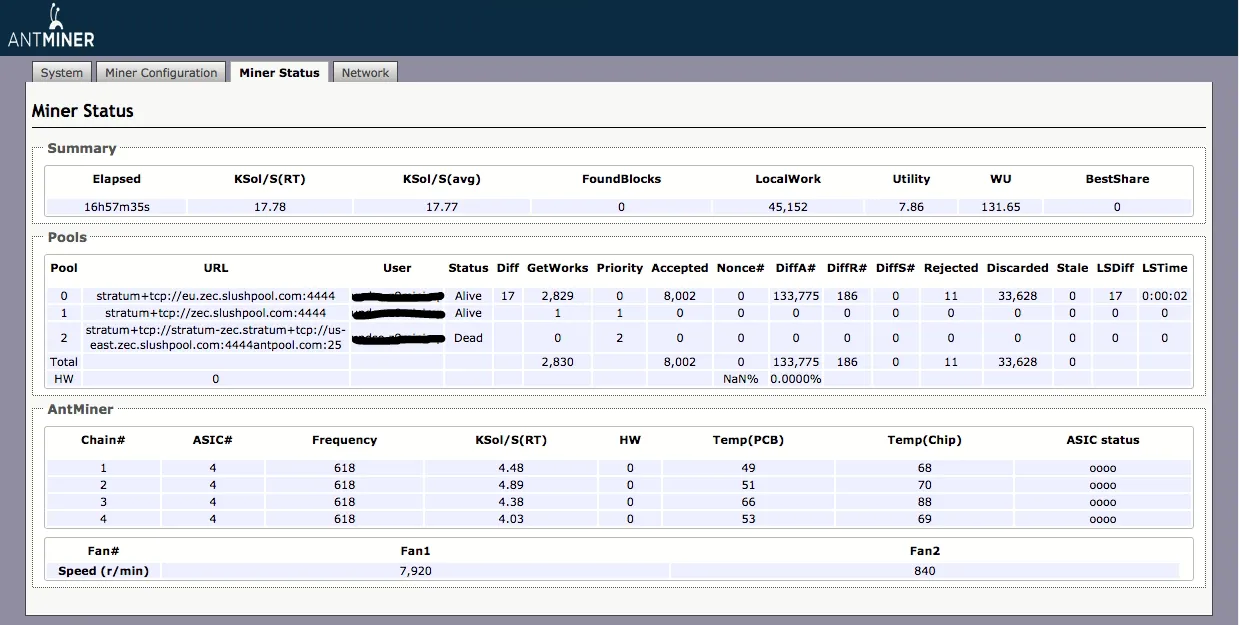Click the Frequency column header
1239x625 pixels.
coord(344,440)
